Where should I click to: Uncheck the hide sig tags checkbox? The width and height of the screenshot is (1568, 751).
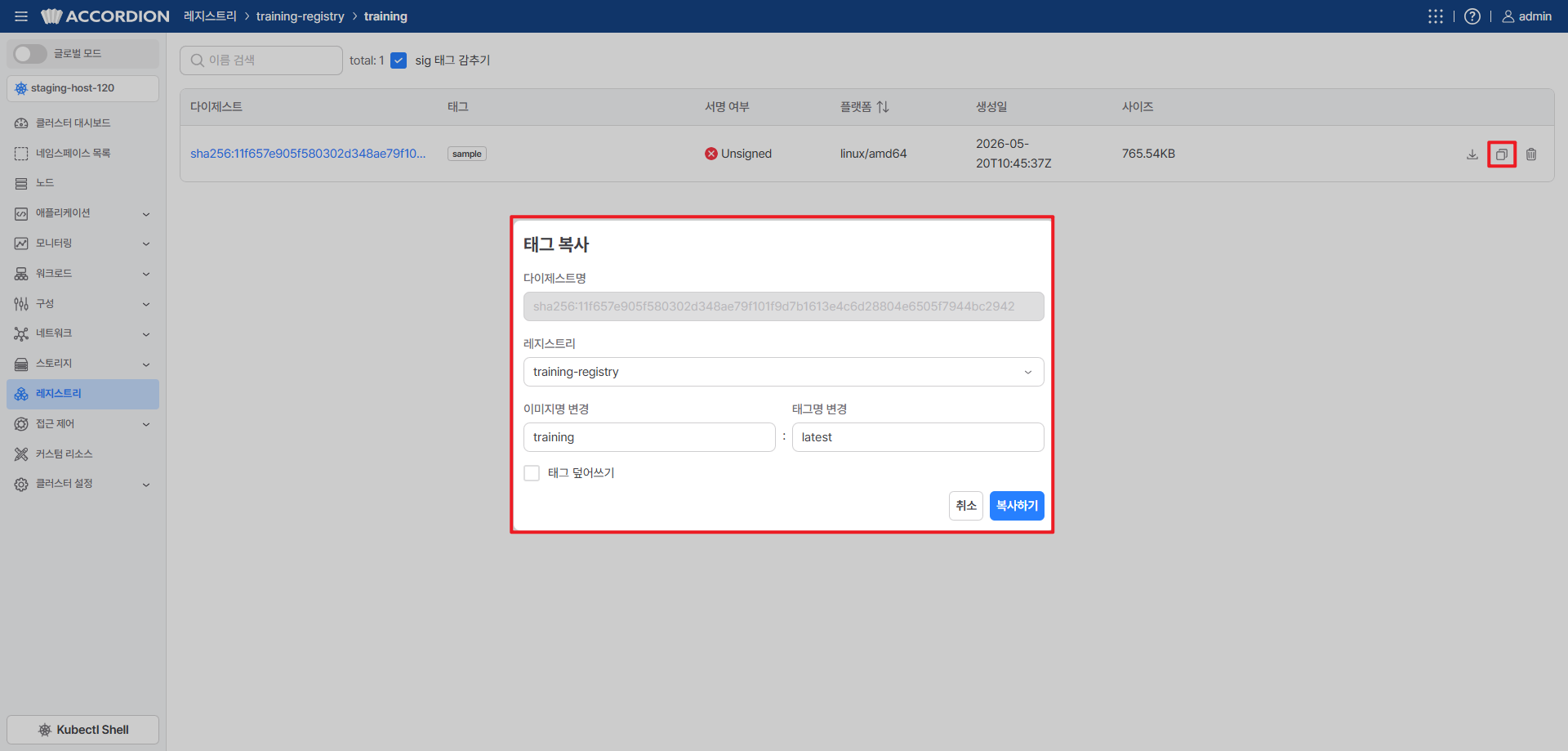click(x=399, y=60)
